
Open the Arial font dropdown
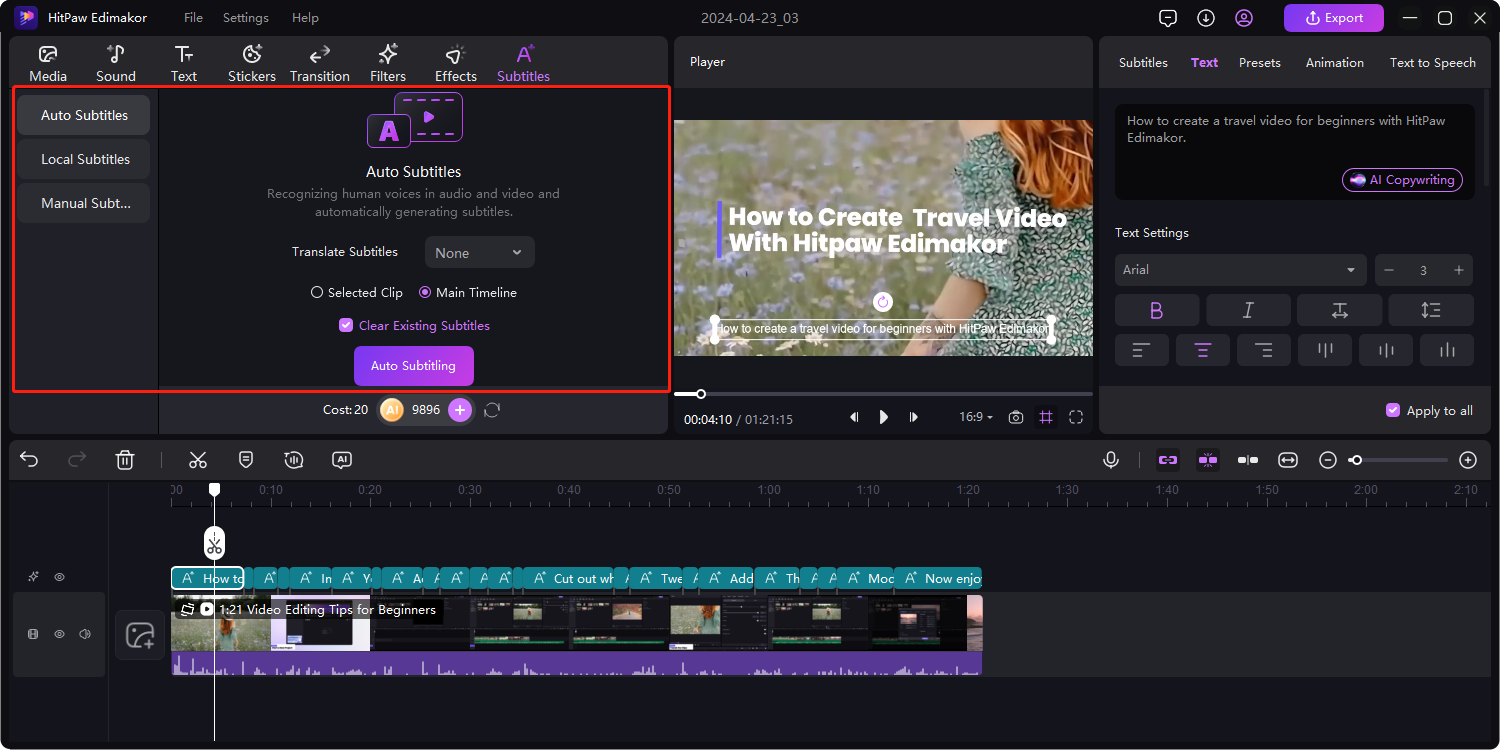click(1240, 270)
